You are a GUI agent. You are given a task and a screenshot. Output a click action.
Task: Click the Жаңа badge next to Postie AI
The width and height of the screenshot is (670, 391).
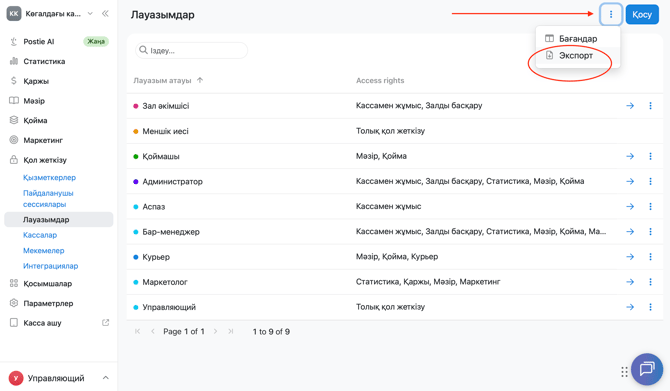(x=96, y=41)
